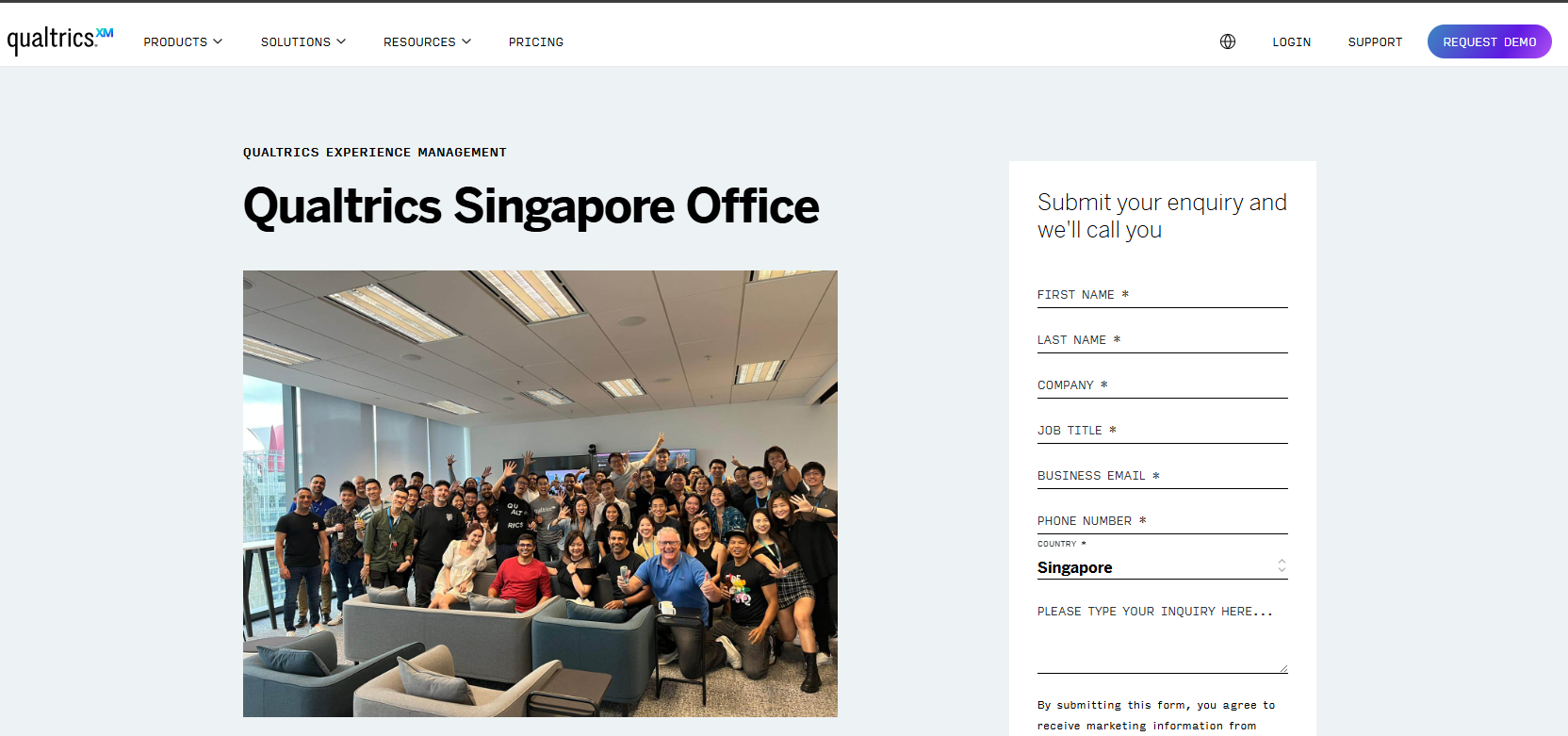Open the Support link

(1374, 42)
